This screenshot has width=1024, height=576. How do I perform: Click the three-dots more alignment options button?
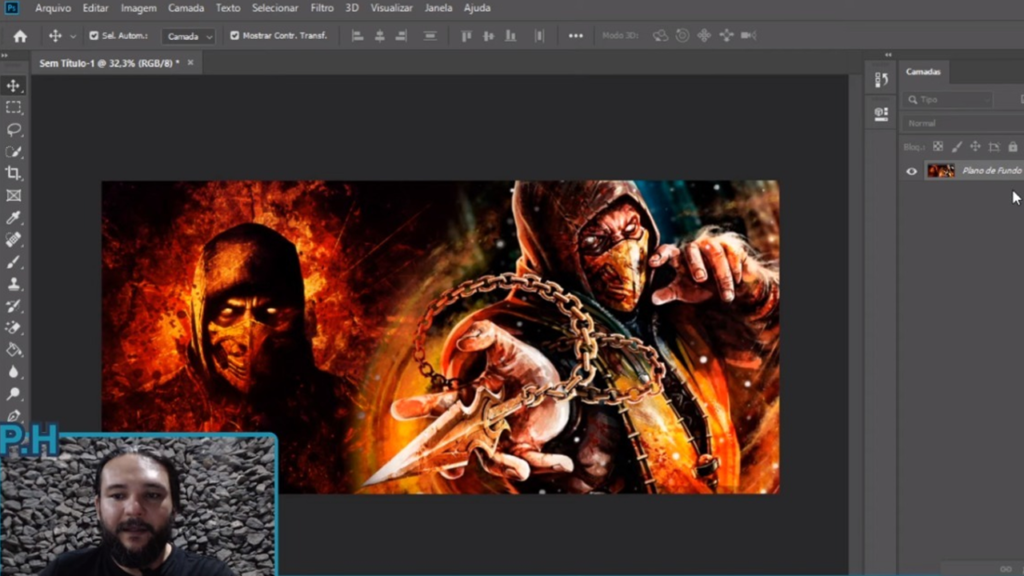click(575, 36)
